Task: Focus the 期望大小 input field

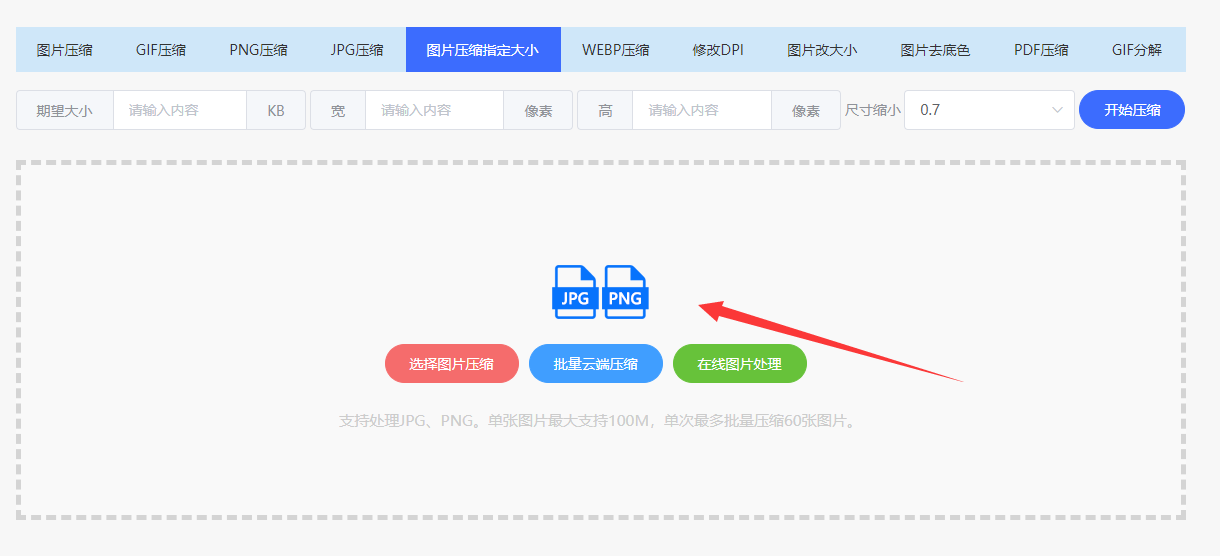Action: pos(180,110)
